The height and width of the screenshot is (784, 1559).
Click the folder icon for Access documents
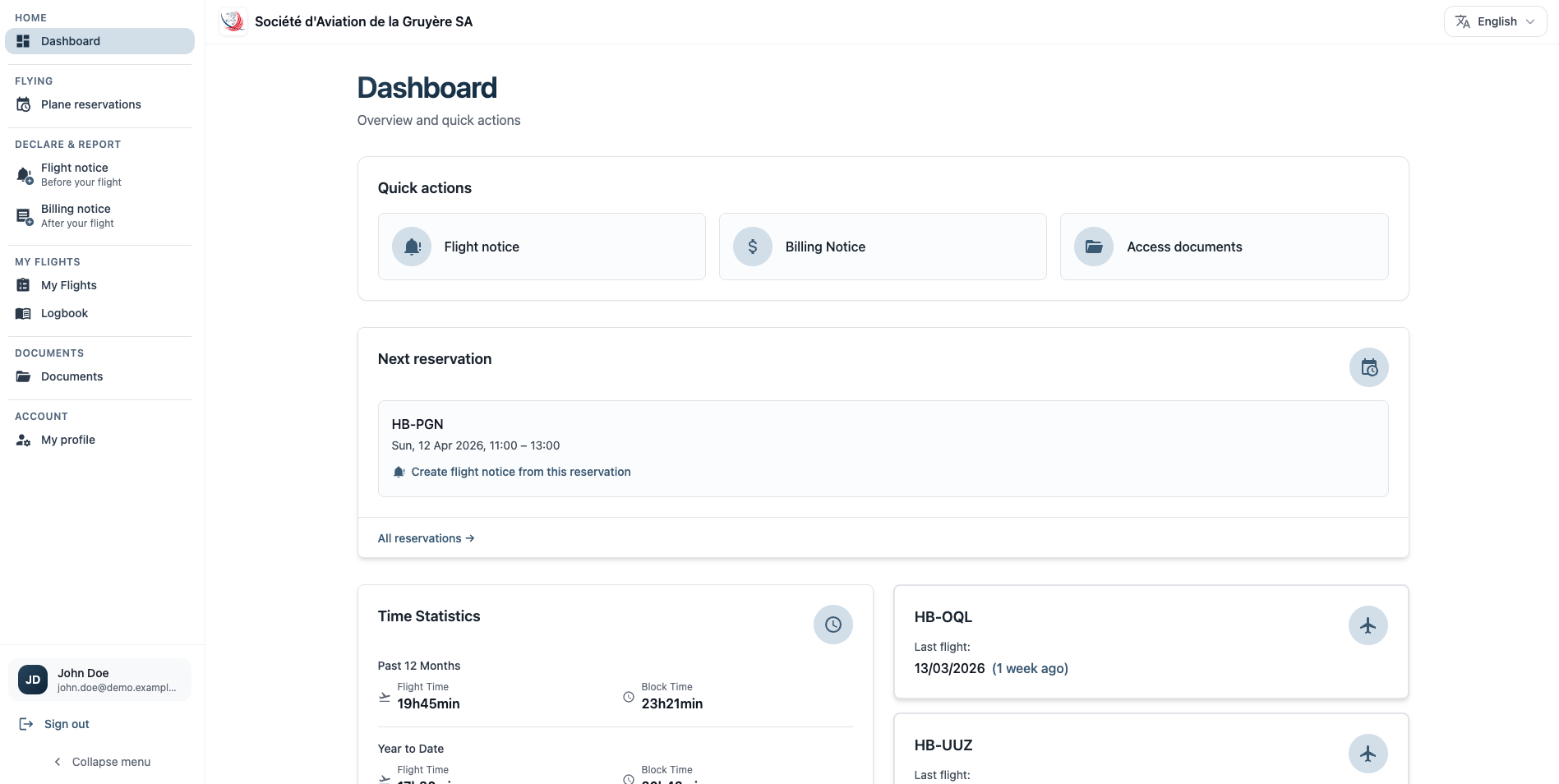[x=1094, y=247]
